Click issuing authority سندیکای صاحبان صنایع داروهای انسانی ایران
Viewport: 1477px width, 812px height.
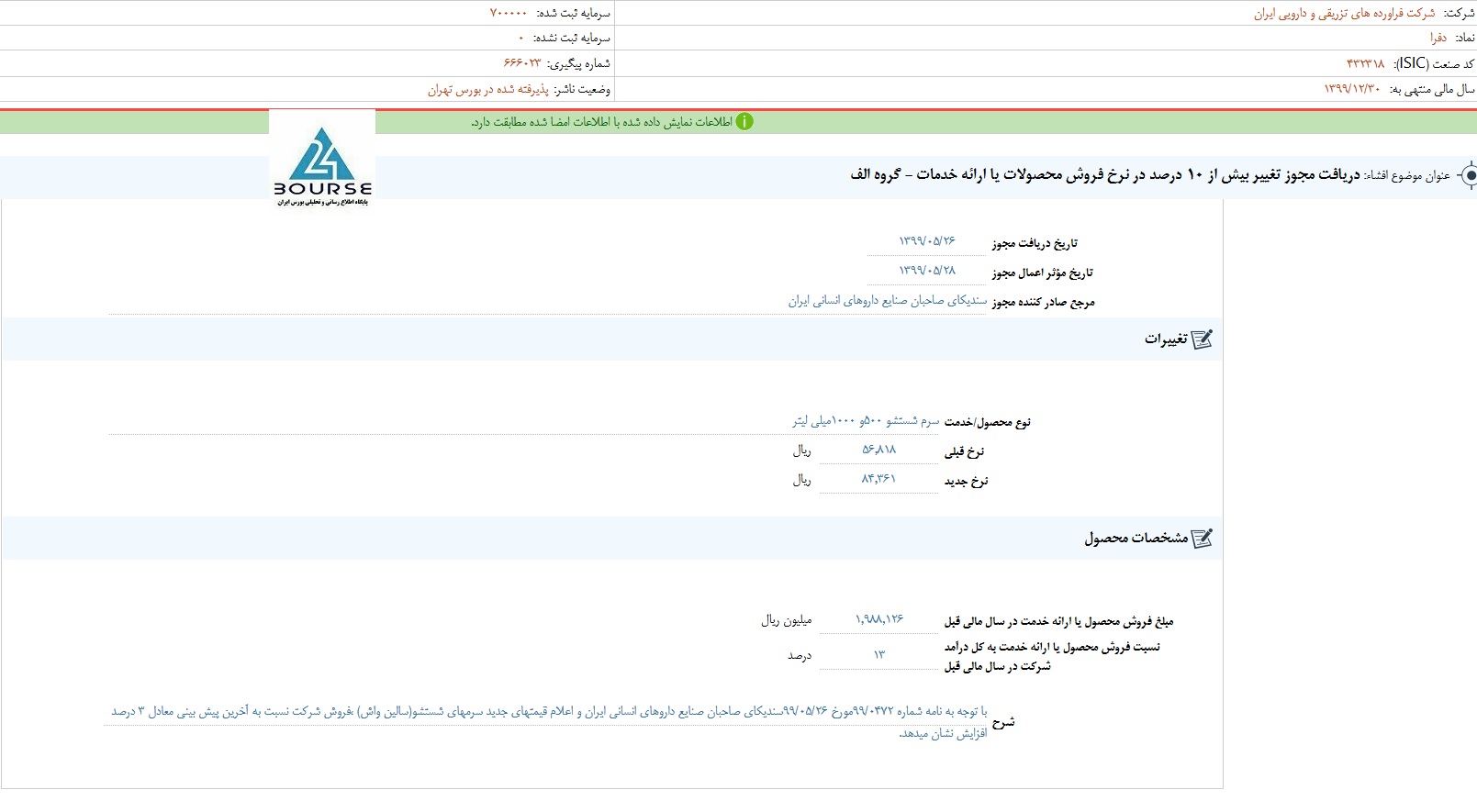pyautogui.click(x=887, y=301)
